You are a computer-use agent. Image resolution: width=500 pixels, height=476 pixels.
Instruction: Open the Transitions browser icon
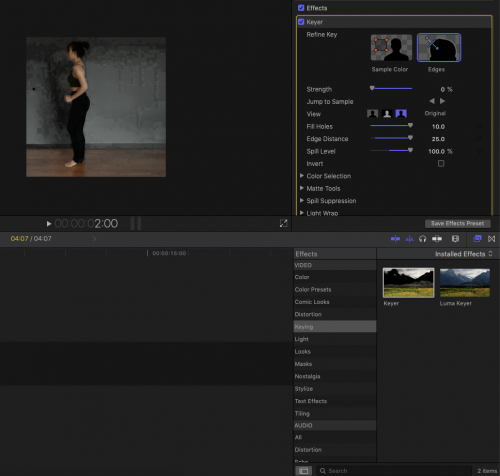[491, 239]
